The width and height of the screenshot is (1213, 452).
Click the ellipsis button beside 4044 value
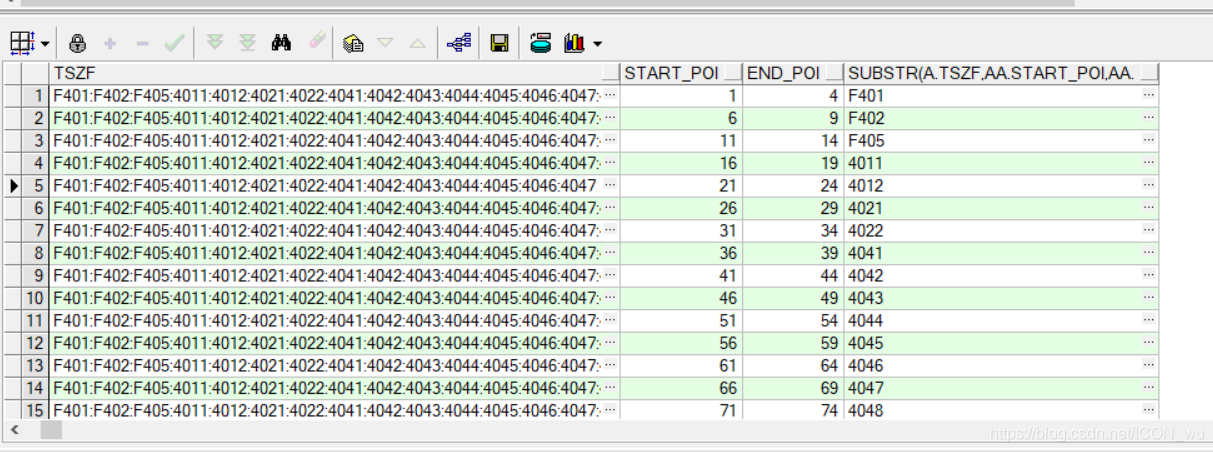1149,320
